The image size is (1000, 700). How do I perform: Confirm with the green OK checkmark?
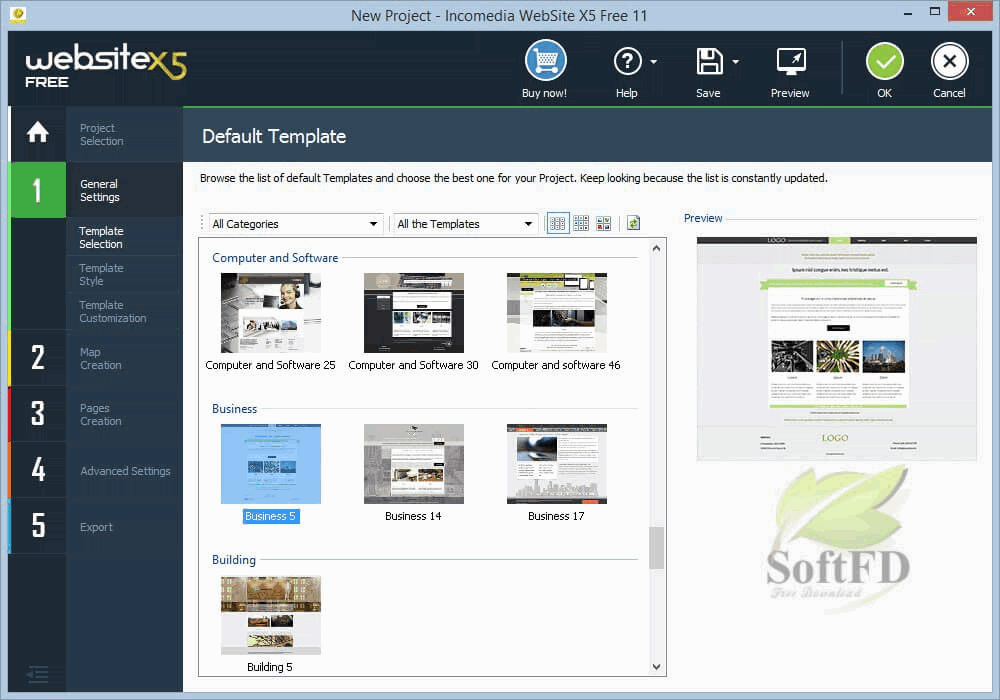point(885,61)
